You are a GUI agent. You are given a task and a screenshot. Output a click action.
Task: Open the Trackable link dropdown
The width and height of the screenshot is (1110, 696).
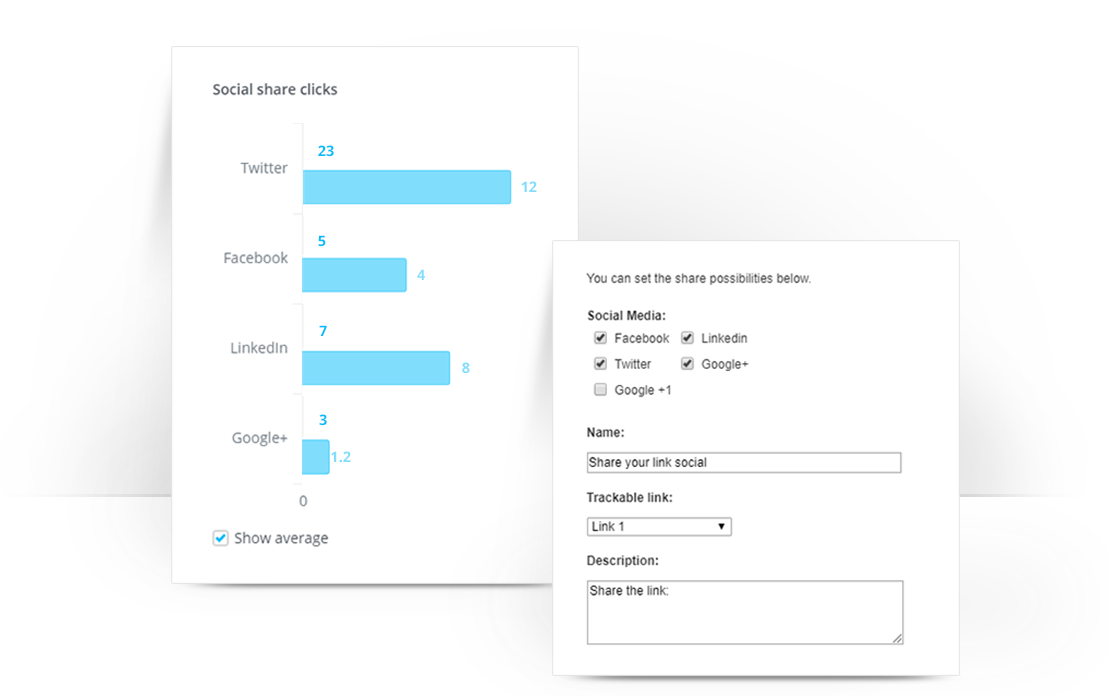pyautogui.click(x=659, y=527)
